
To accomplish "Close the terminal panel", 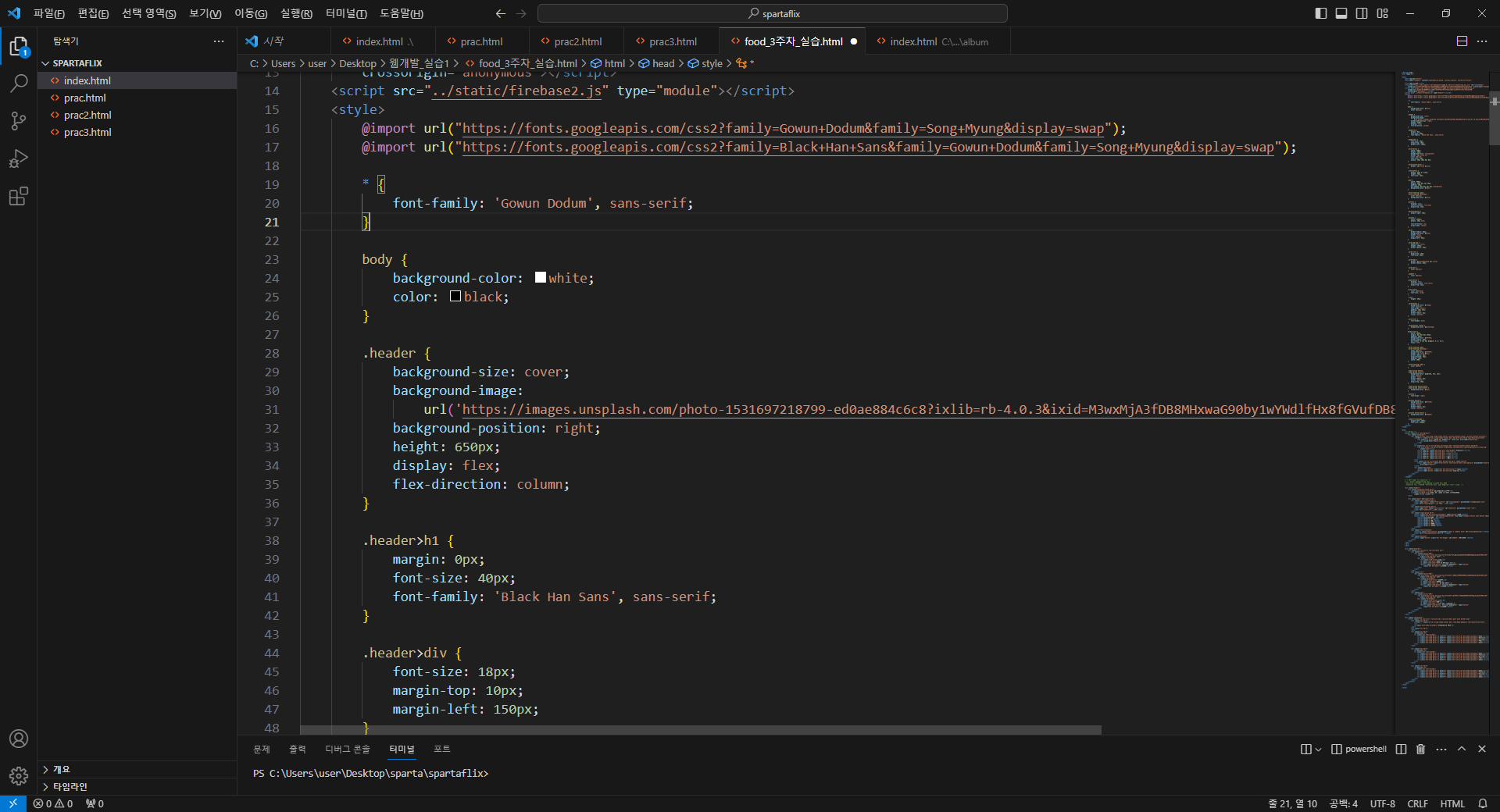I will [1482, 749].
